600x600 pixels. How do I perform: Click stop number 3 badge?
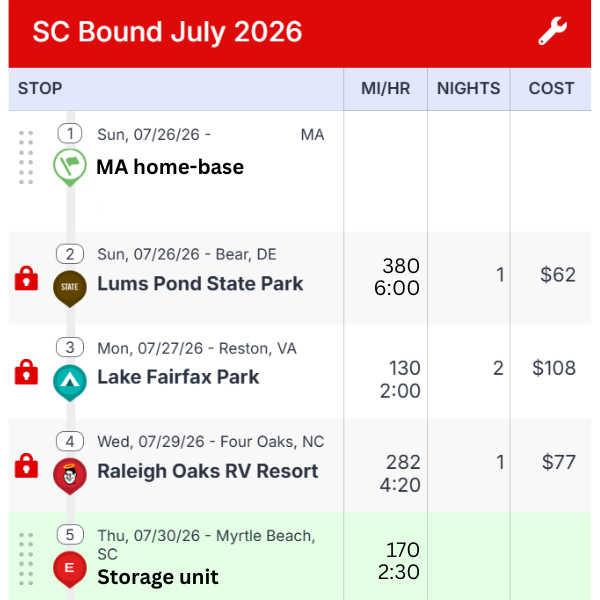70,347
